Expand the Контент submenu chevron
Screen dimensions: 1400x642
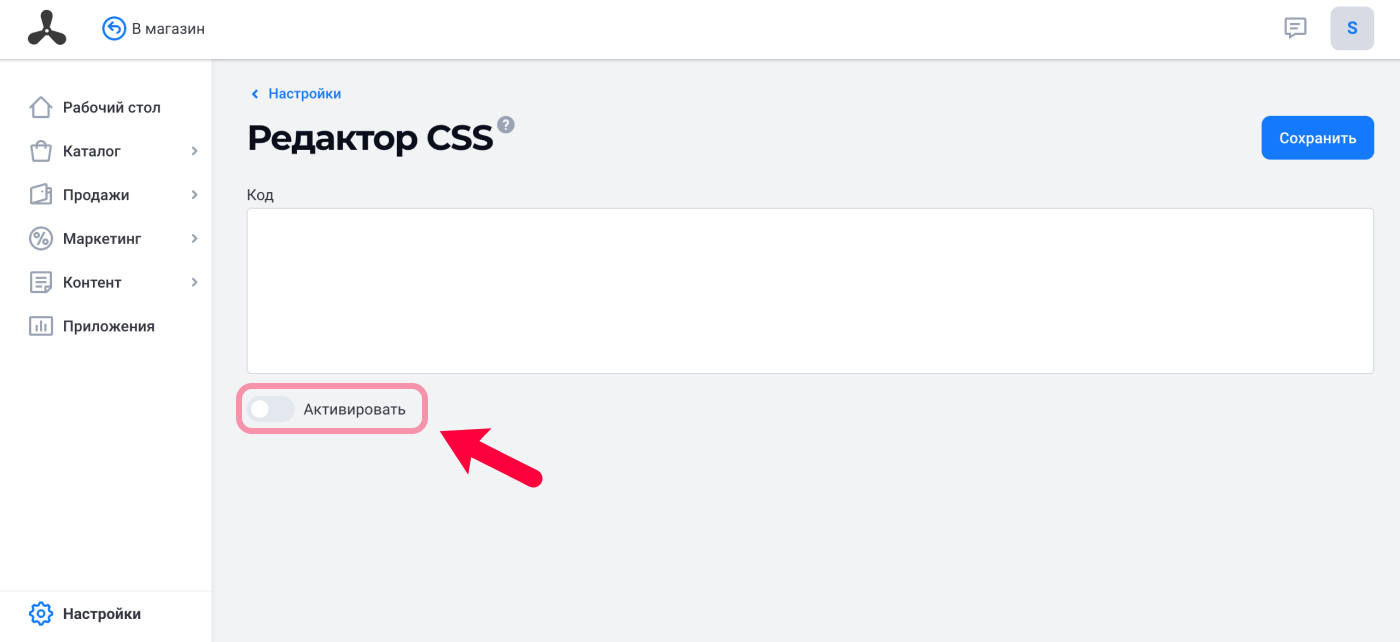pyautogui.click(x=194, y=282)
